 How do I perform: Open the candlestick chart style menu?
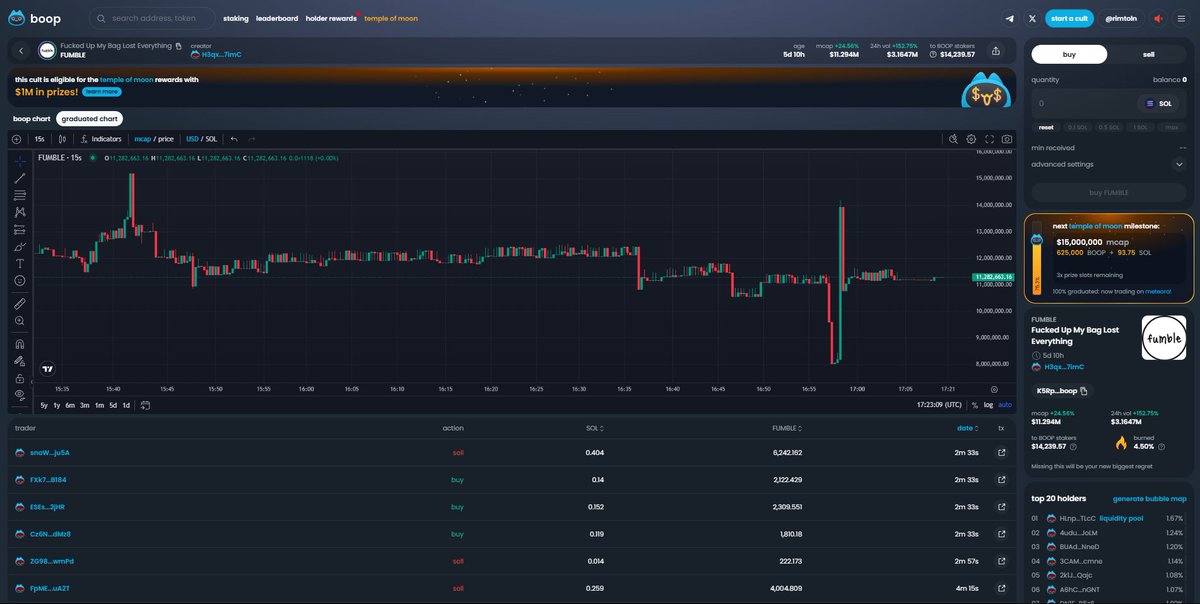[x=62, y=139]
